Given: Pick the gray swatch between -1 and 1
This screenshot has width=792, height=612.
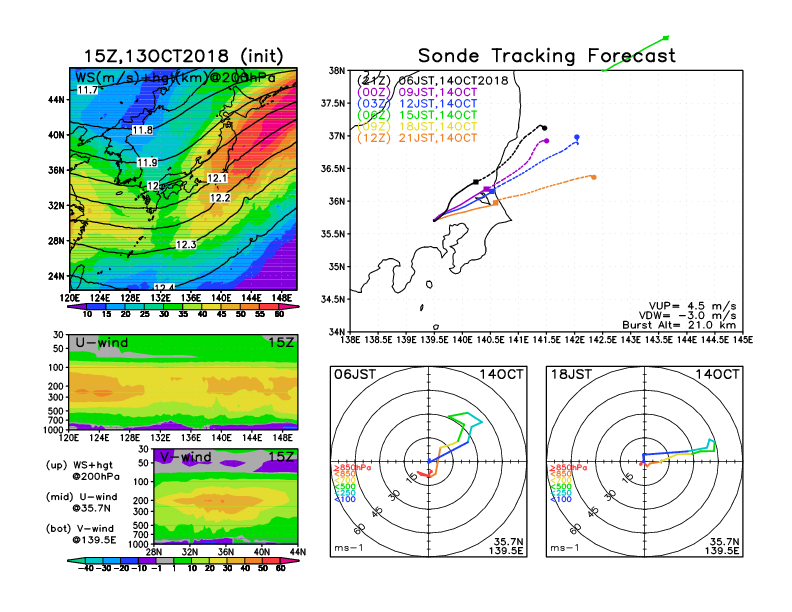Looking at the screenshot, I should pos(165,560).
